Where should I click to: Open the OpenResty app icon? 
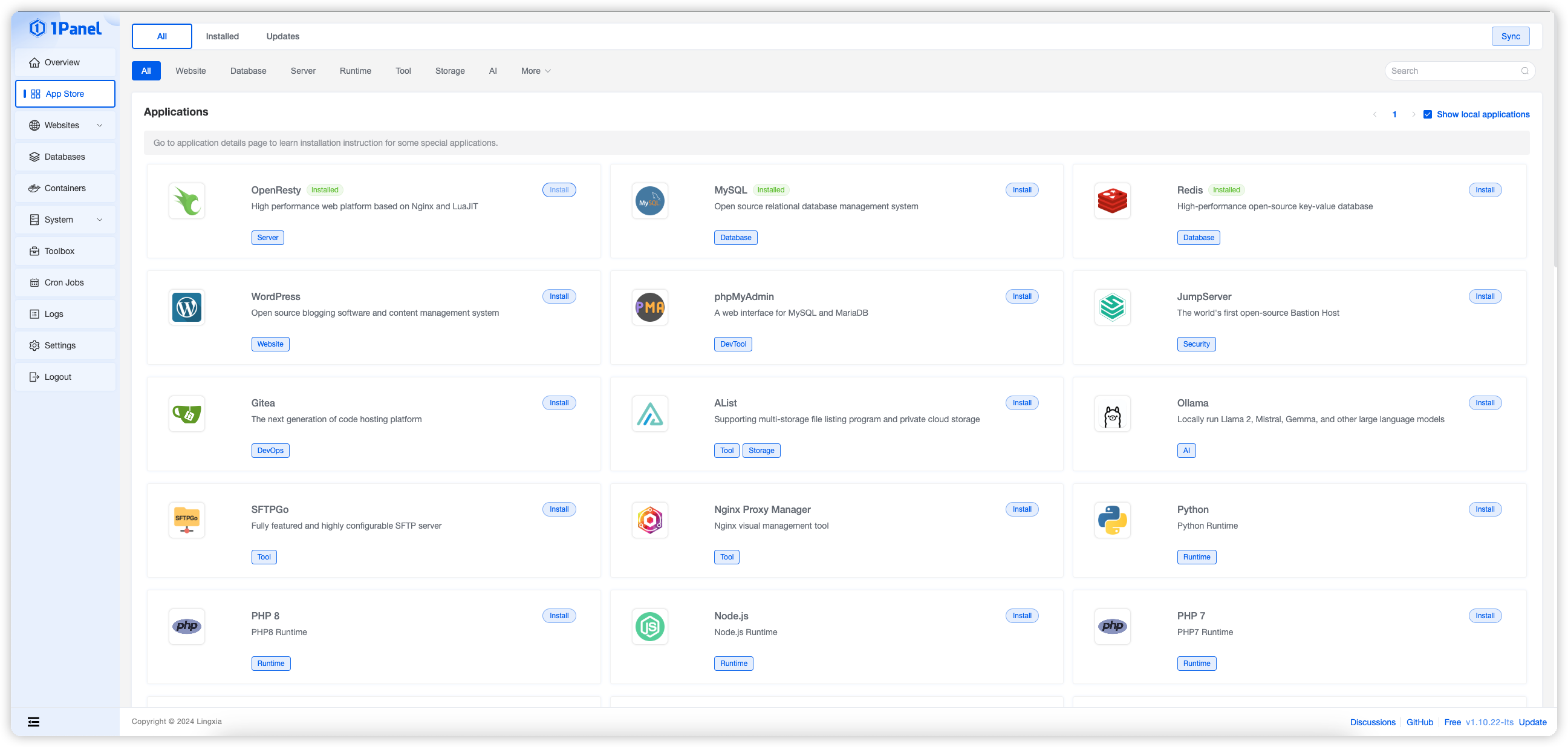187,201
